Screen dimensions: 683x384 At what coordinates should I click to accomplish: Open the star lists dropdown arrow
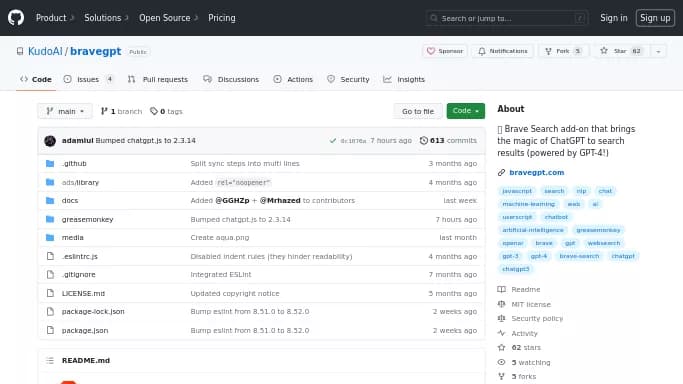pyautogui.click(x=658, y=51)
